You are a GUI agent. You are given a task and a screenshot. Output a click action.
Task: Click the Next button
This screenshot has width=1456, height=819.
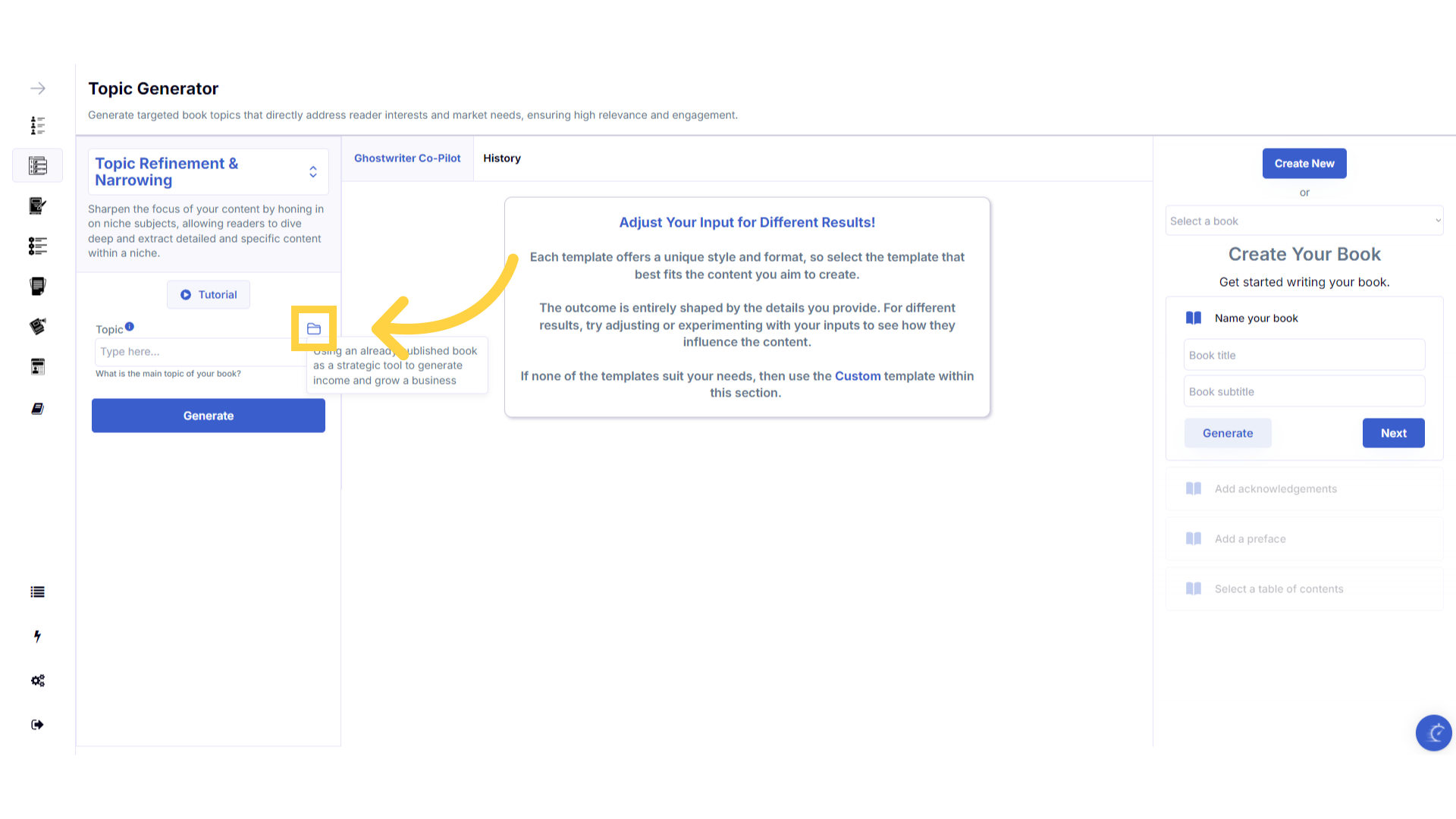(x=1393, y=433)
